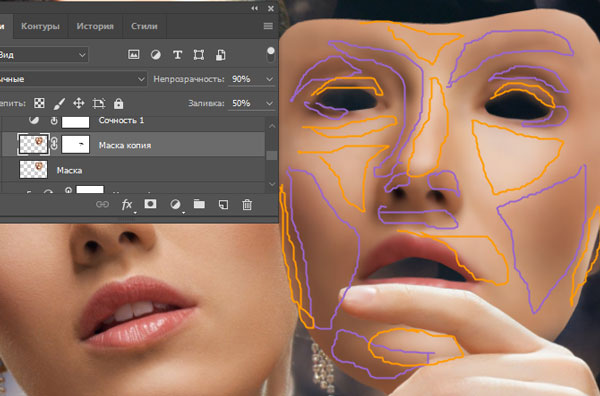
Task: Filter layers by type (T) icon
Action: [x=177, y=55]
